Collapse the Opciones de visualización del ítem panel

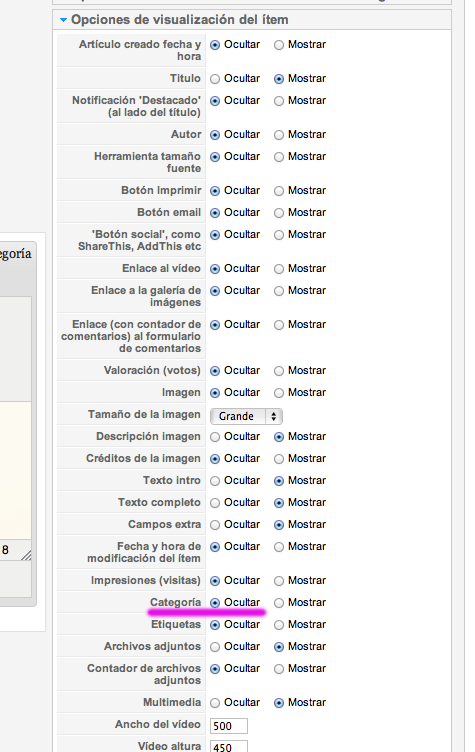(63, 20)
